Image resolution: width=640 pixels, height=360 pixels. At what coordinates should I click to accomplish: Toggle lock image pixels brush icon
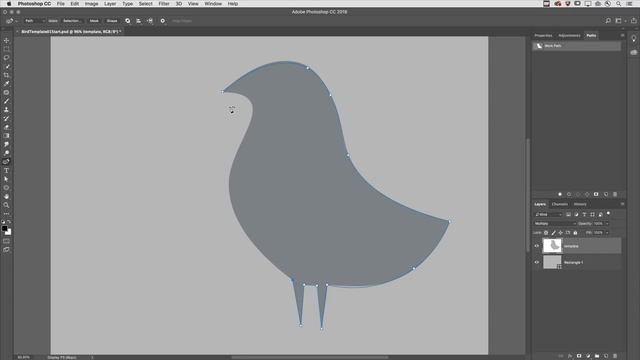(x=553, y=233)
